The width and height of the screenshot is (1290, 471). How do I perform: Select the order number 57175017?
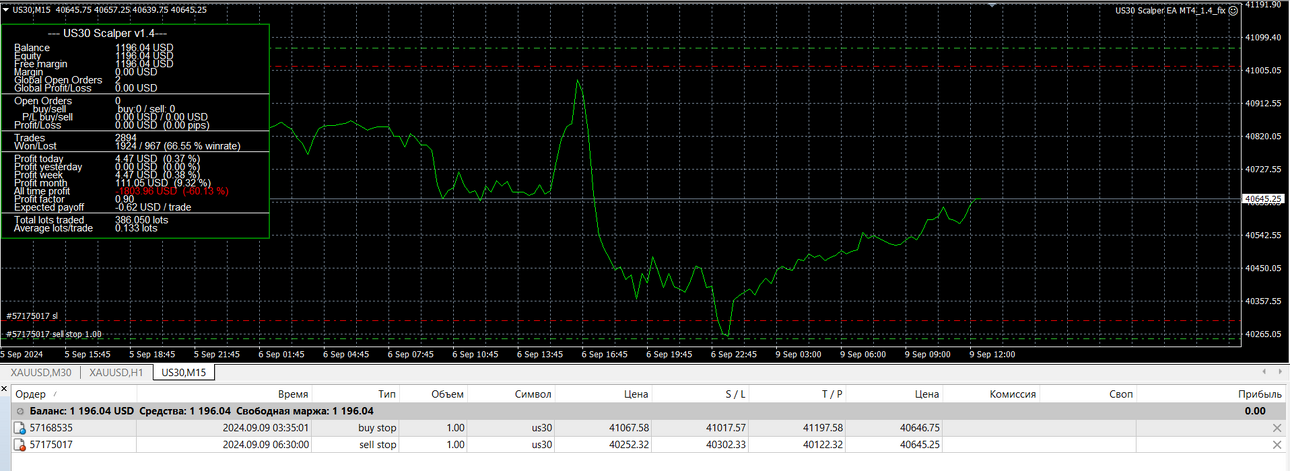(x=51, y=445)
